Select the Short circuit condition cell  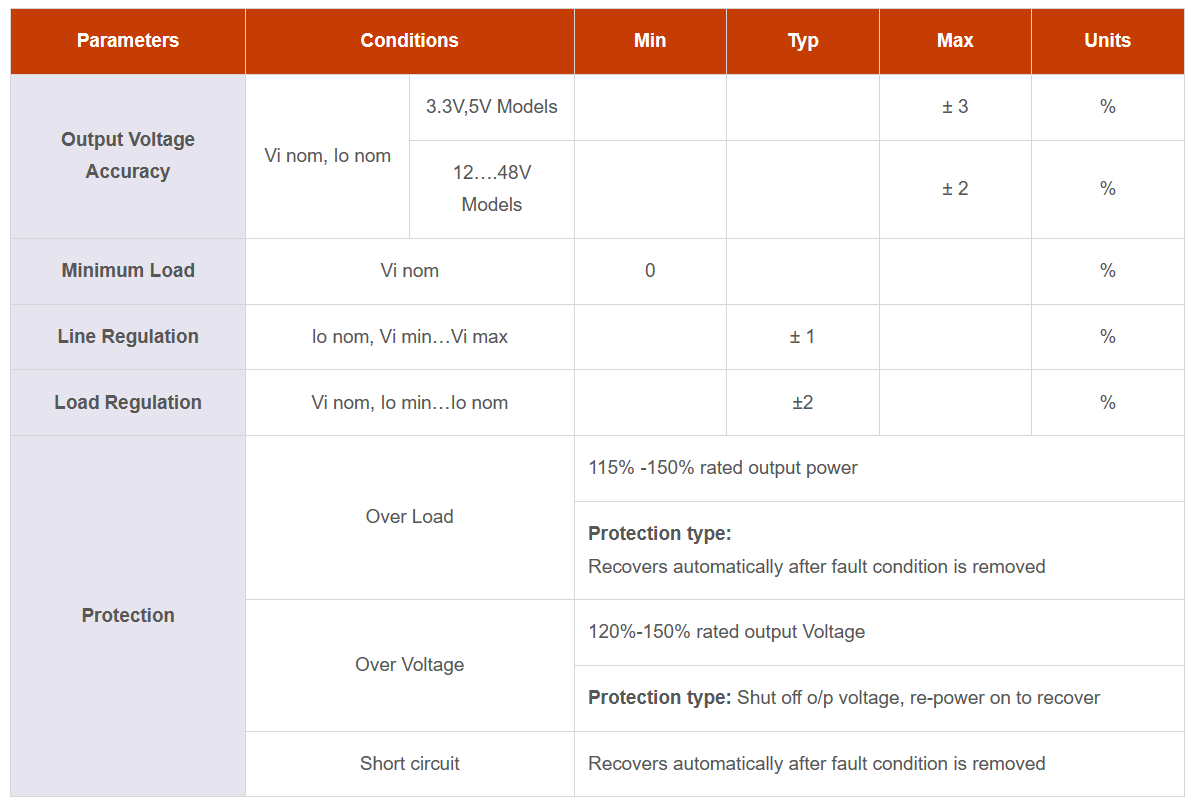[x=409, y=764]
